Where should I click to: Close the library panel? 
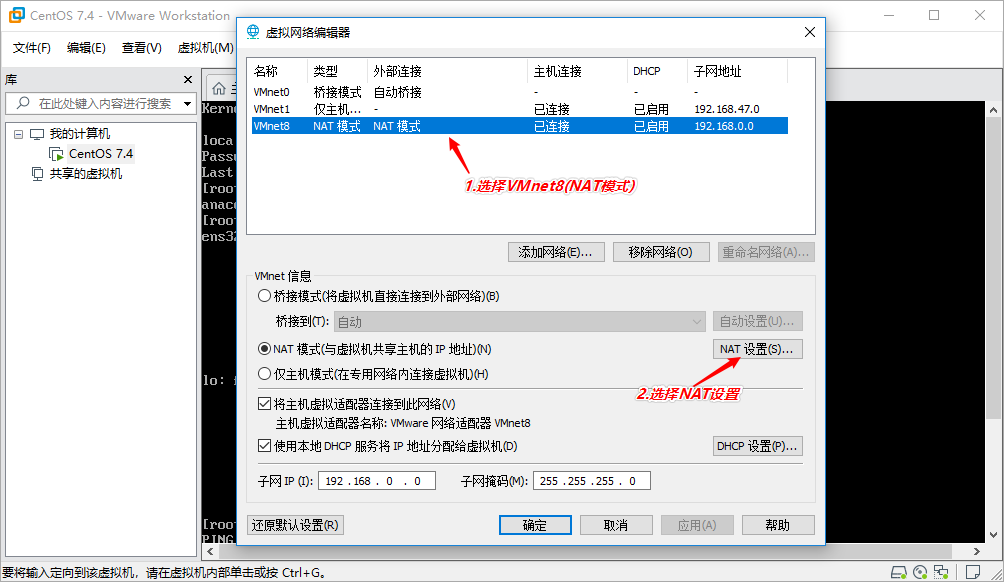pos(188,79)
